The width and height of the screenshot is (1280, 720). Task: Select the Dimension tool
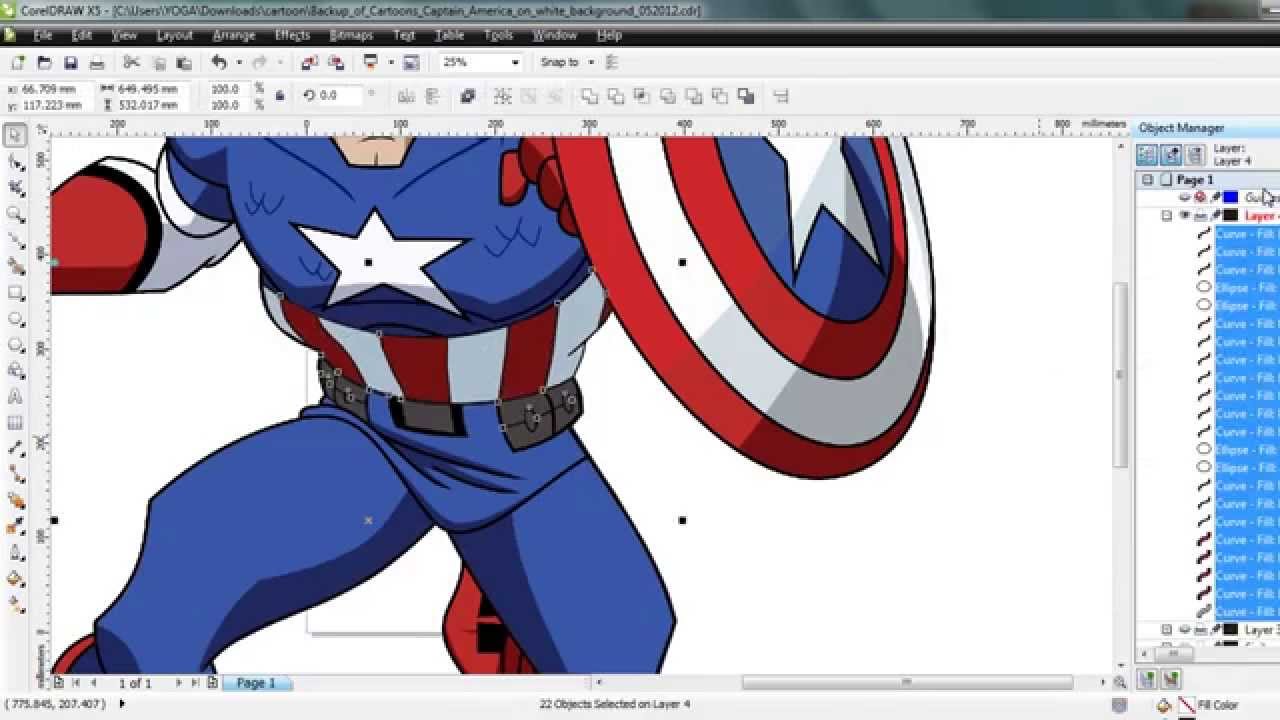click(15, 448)
